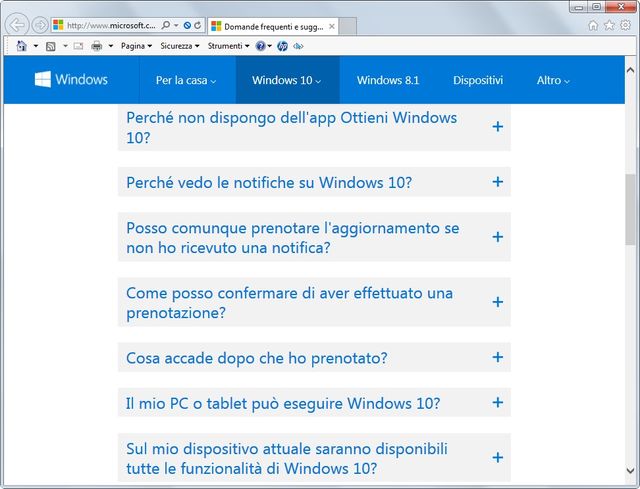640x489 pixels.
Task: Open Favorites with the star icon
Action: [609, 26]
